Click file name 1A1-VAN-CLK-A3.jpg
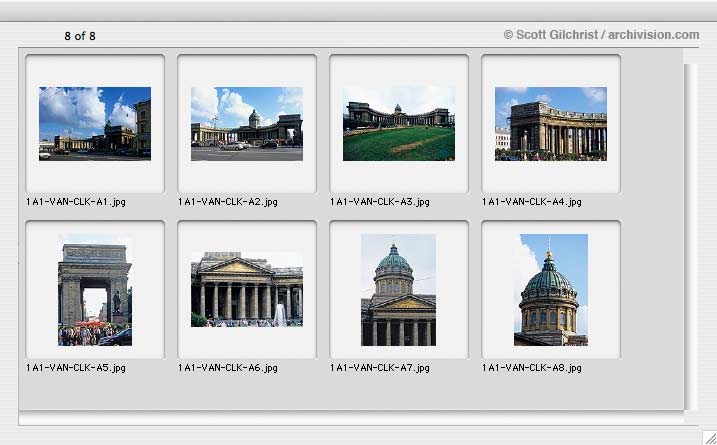The height and width of the screenshot is (445, 717). click(380, 202)
